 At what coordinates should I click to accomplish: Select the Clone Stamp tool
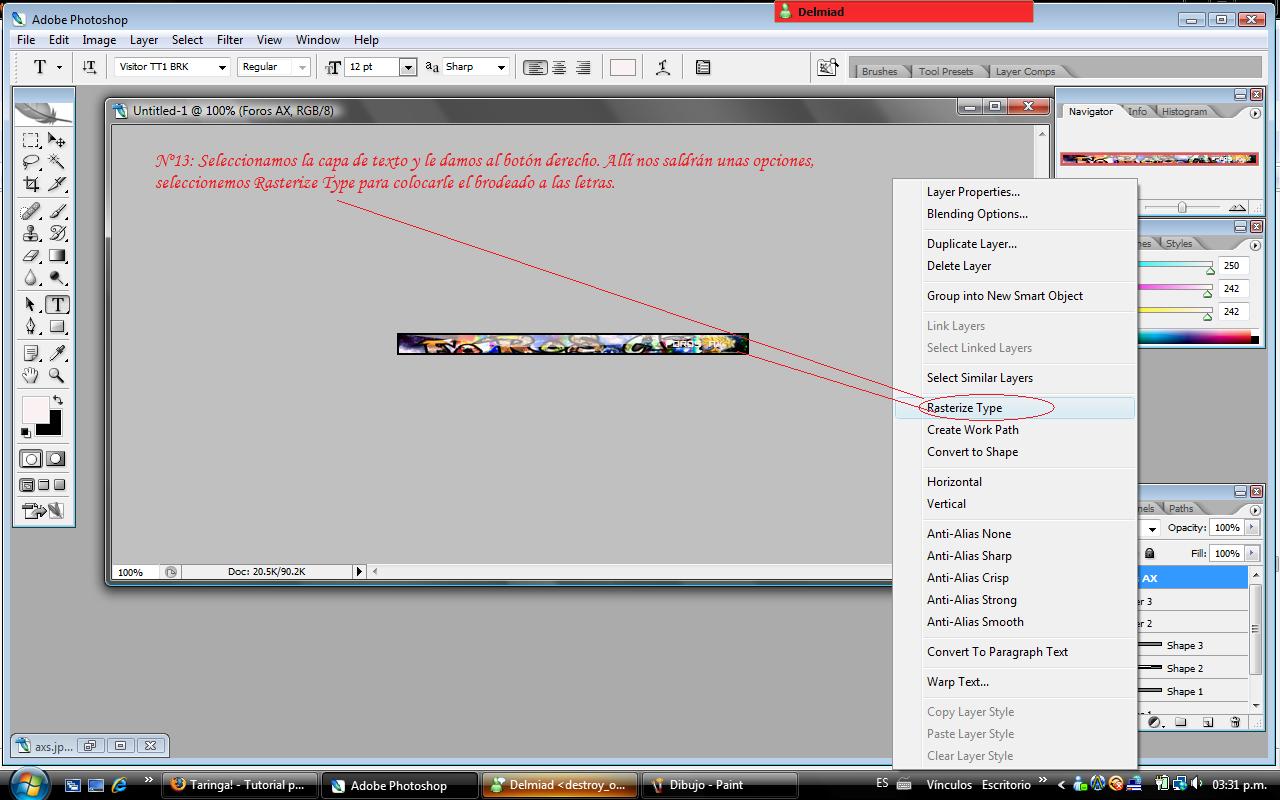[31, 233]
